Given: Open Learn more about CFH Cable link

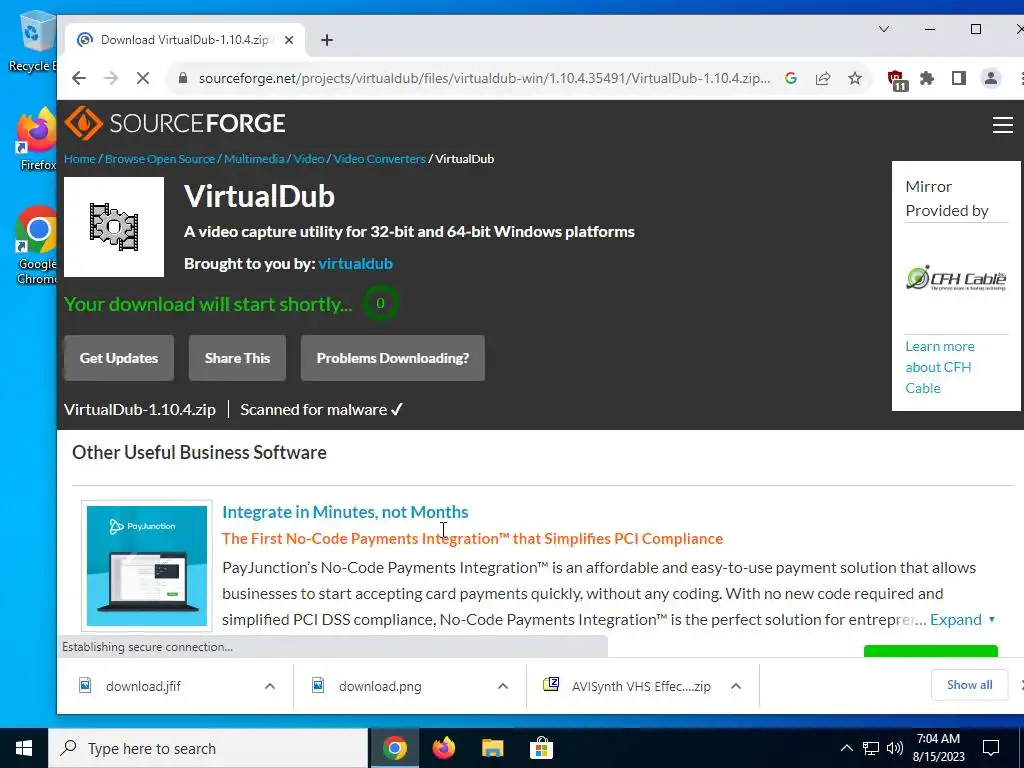Looking at the screenshot, I should pyautogui.click(x=940, y=367).
